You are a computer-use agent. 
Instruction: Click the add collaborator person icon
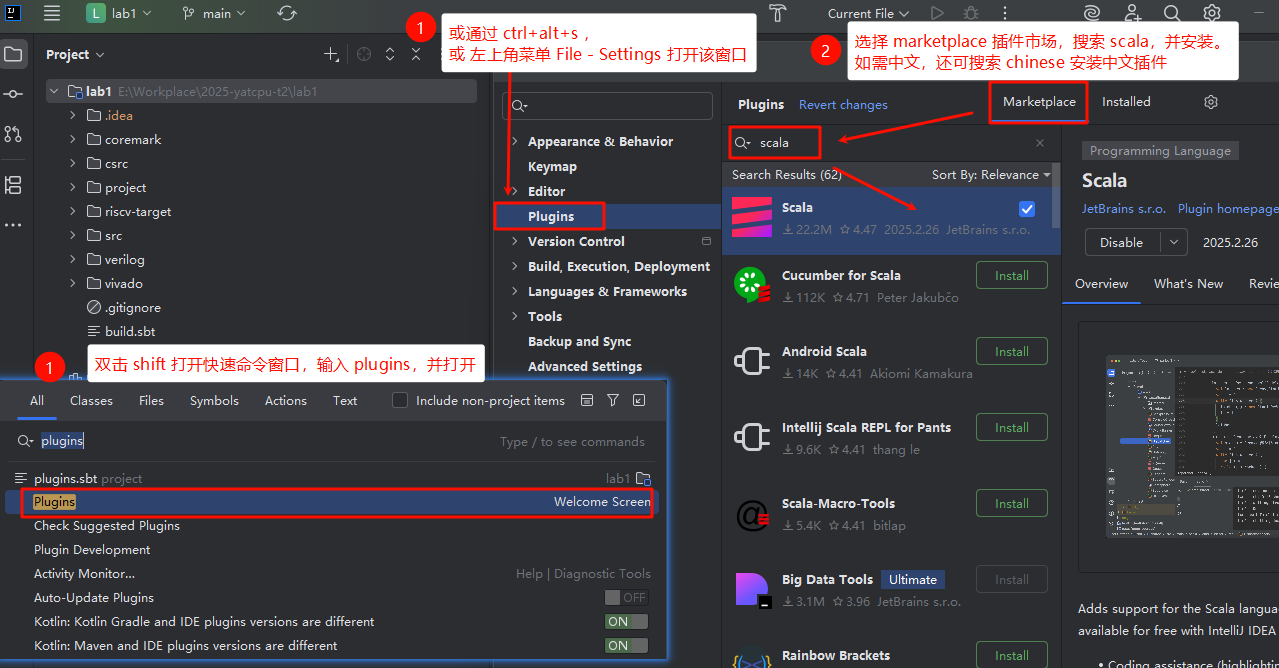coord(1132,13)
